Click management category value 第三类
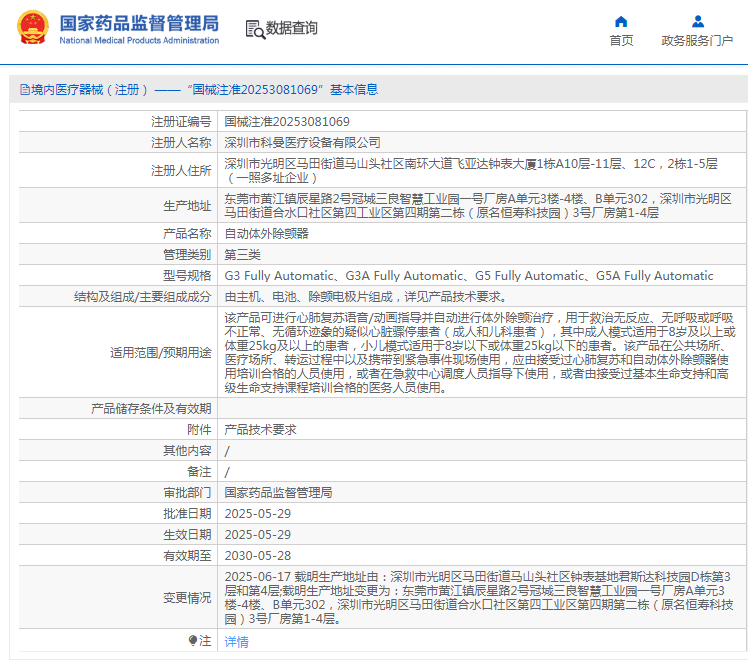 point(242,254)
